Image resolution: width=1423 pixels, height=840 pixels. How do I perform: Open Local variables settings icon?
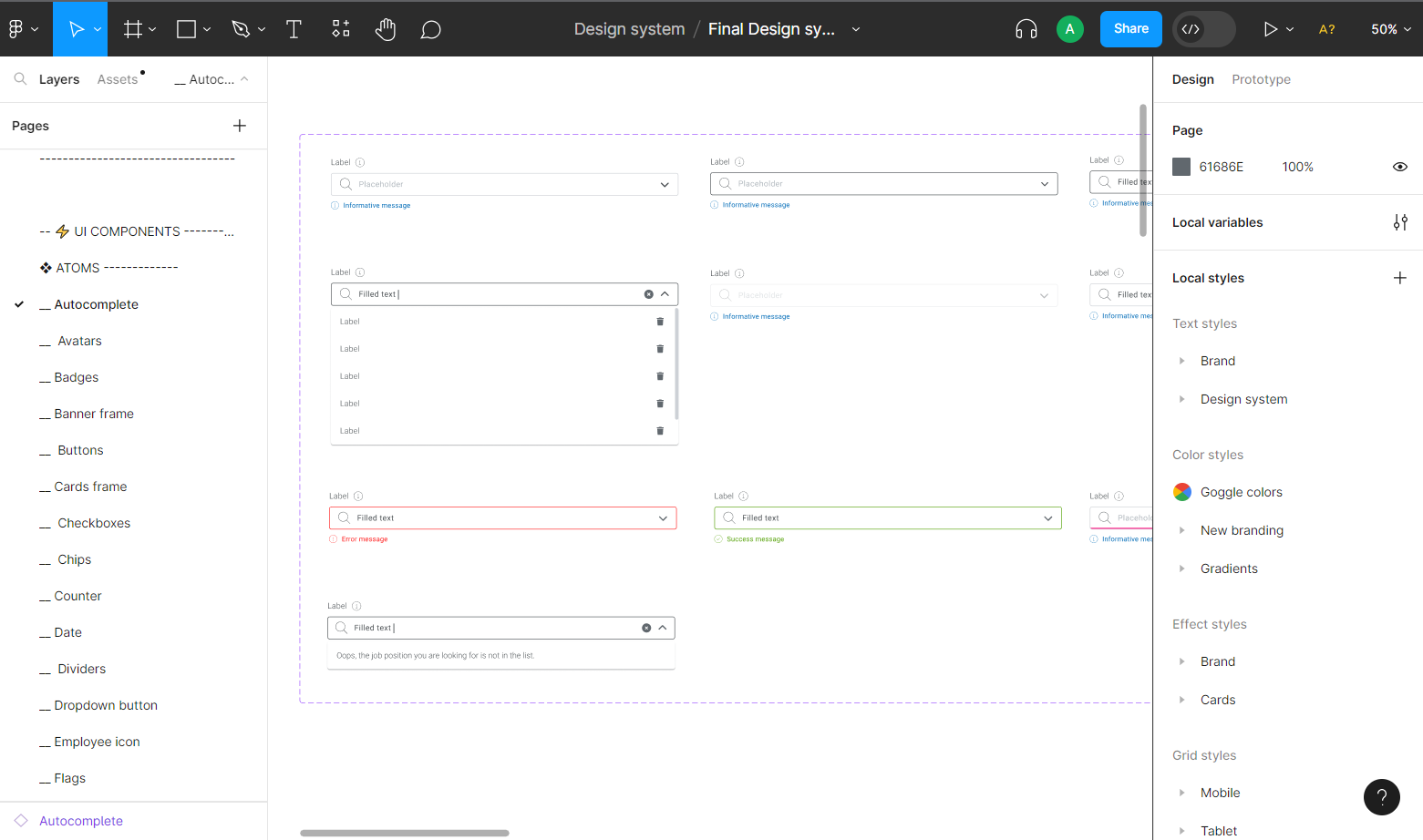1400,222
